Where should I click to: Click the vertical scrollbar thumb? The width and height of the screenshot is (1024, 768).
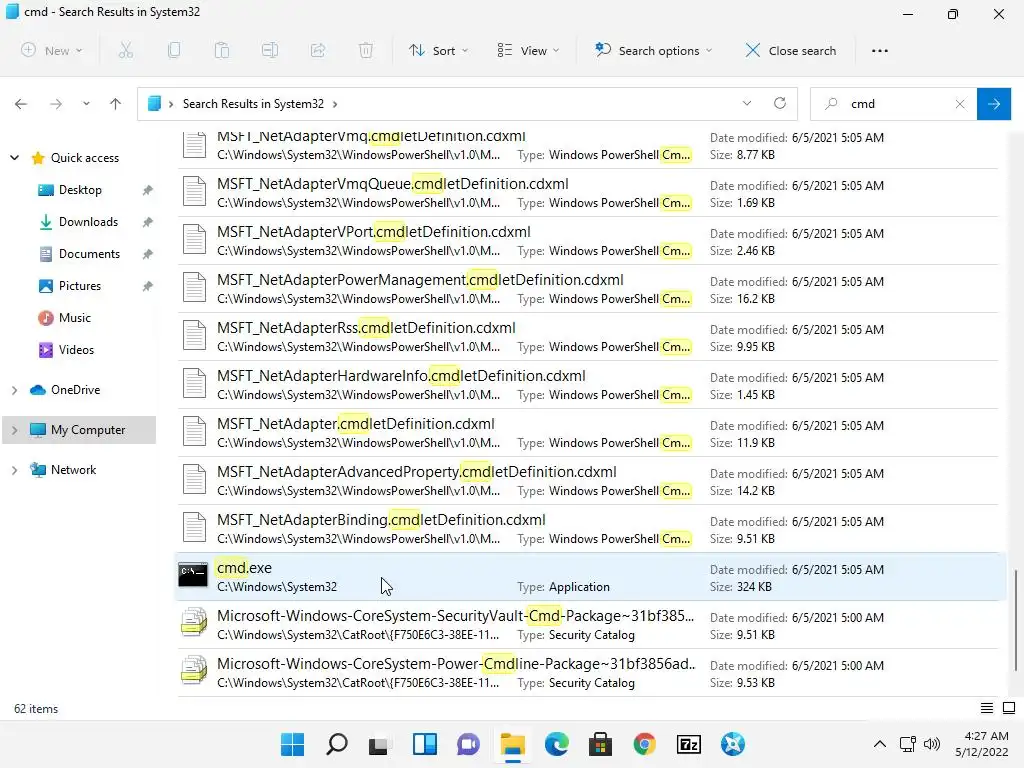1015,620
